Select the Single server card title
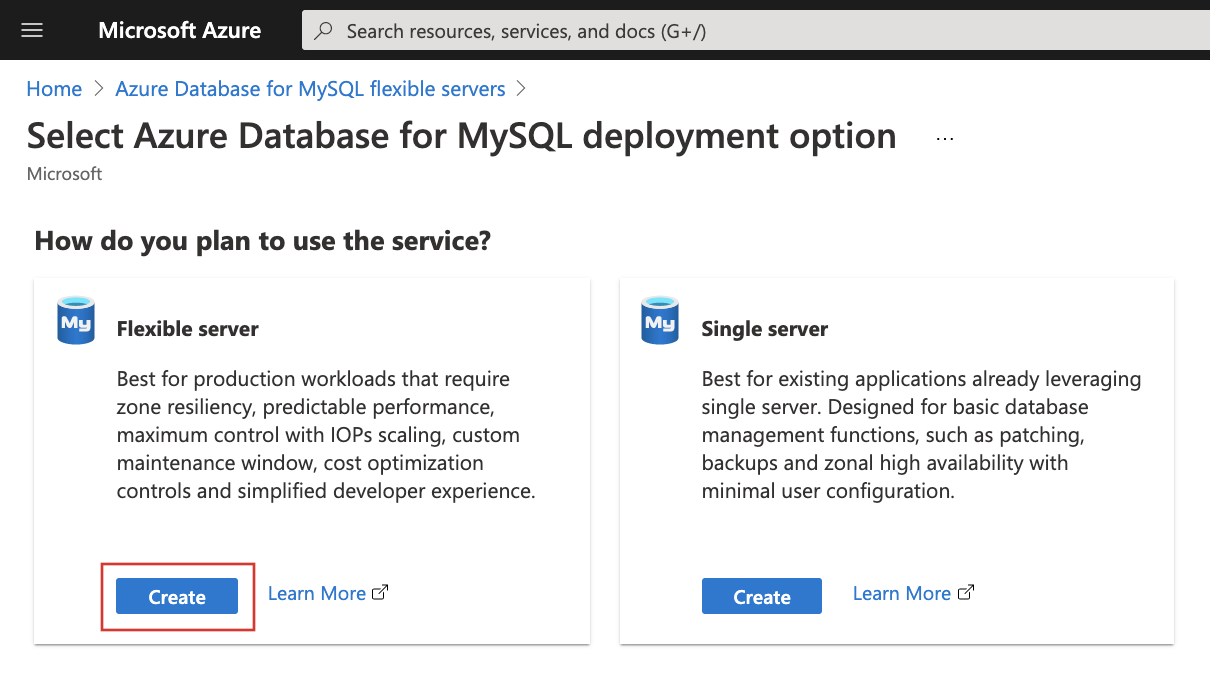Image resolution: width=1210 pixels, height=684 pixels. (764, 329)
